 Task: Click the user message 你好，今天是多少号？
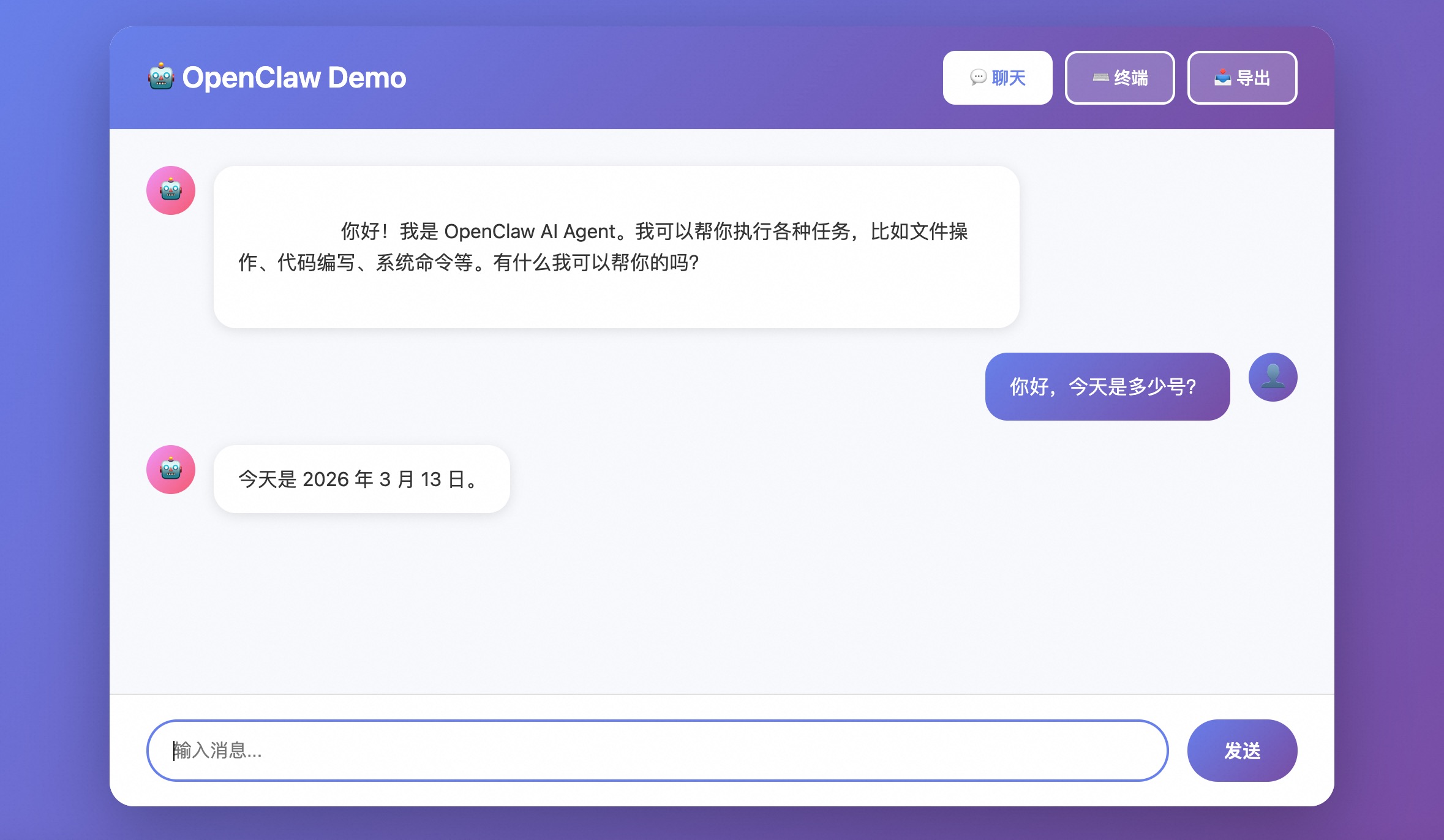(1107, 386)
